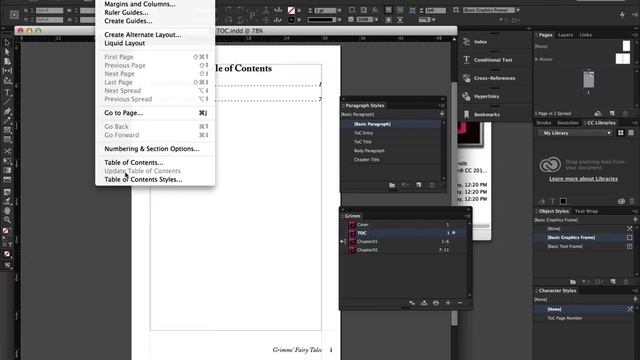Choose Create Guides menu item
This screenshot has height=360, width=640.
128,21
